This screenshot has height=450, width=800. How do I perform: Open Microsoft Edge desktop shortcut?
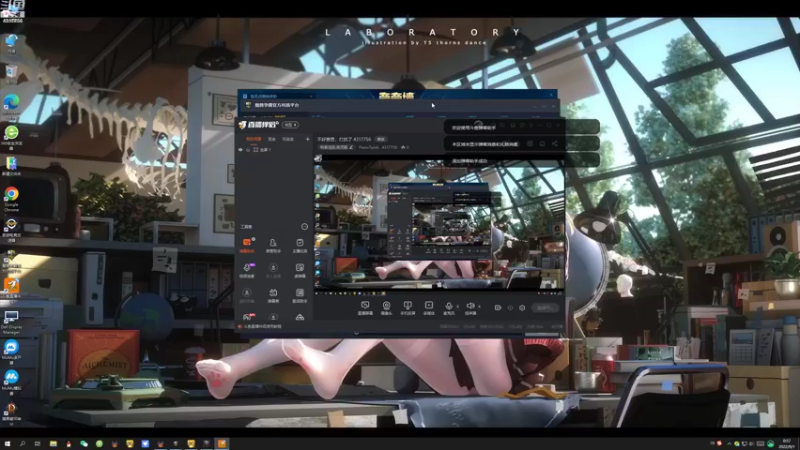(11, 106)
